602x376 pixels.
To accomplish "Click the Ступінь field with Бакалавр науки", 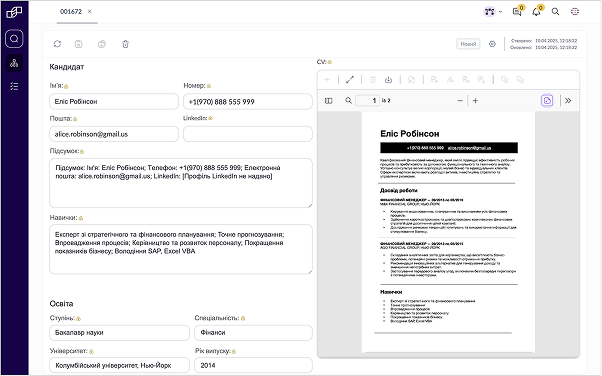I will click(119, 333).
